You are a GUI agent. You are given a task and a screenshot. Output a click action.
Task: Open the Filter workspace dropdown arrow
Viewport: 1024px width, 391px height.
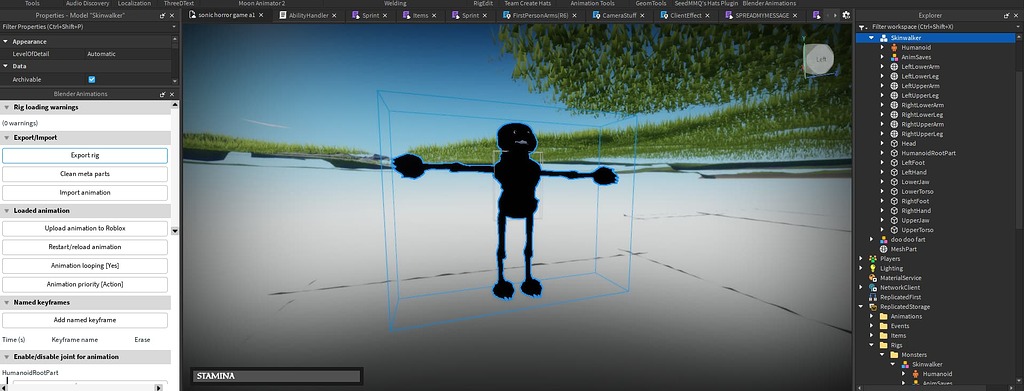coord(1017,27)
